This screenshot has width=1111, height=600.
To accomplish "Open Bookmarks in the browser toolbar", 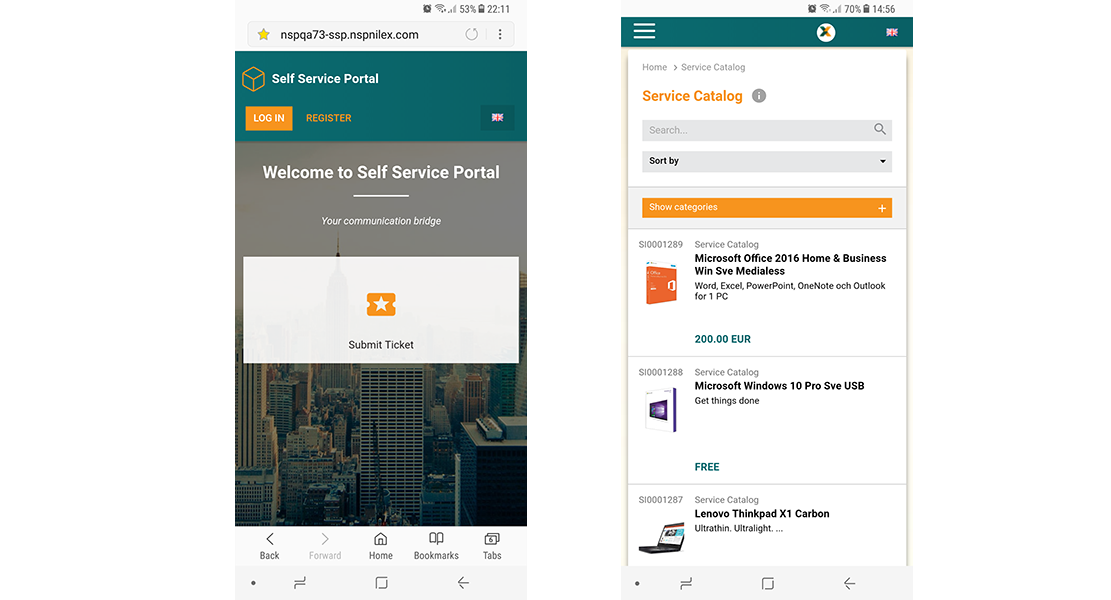I will 436,546.
